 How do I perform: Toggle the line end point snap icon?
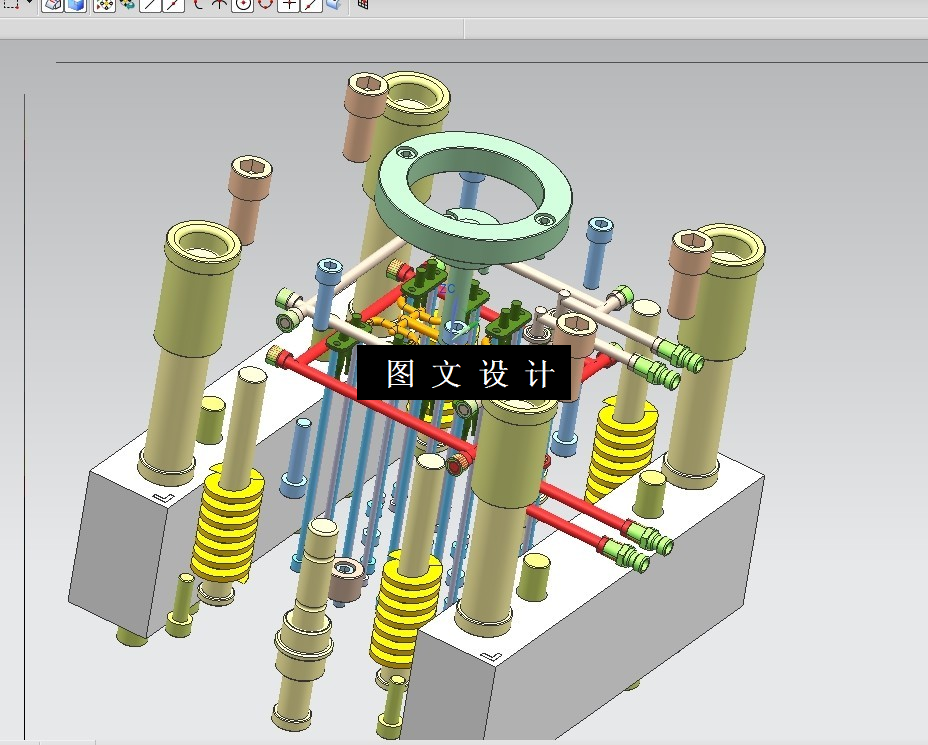pyautogui.click(x=173, y=5)
